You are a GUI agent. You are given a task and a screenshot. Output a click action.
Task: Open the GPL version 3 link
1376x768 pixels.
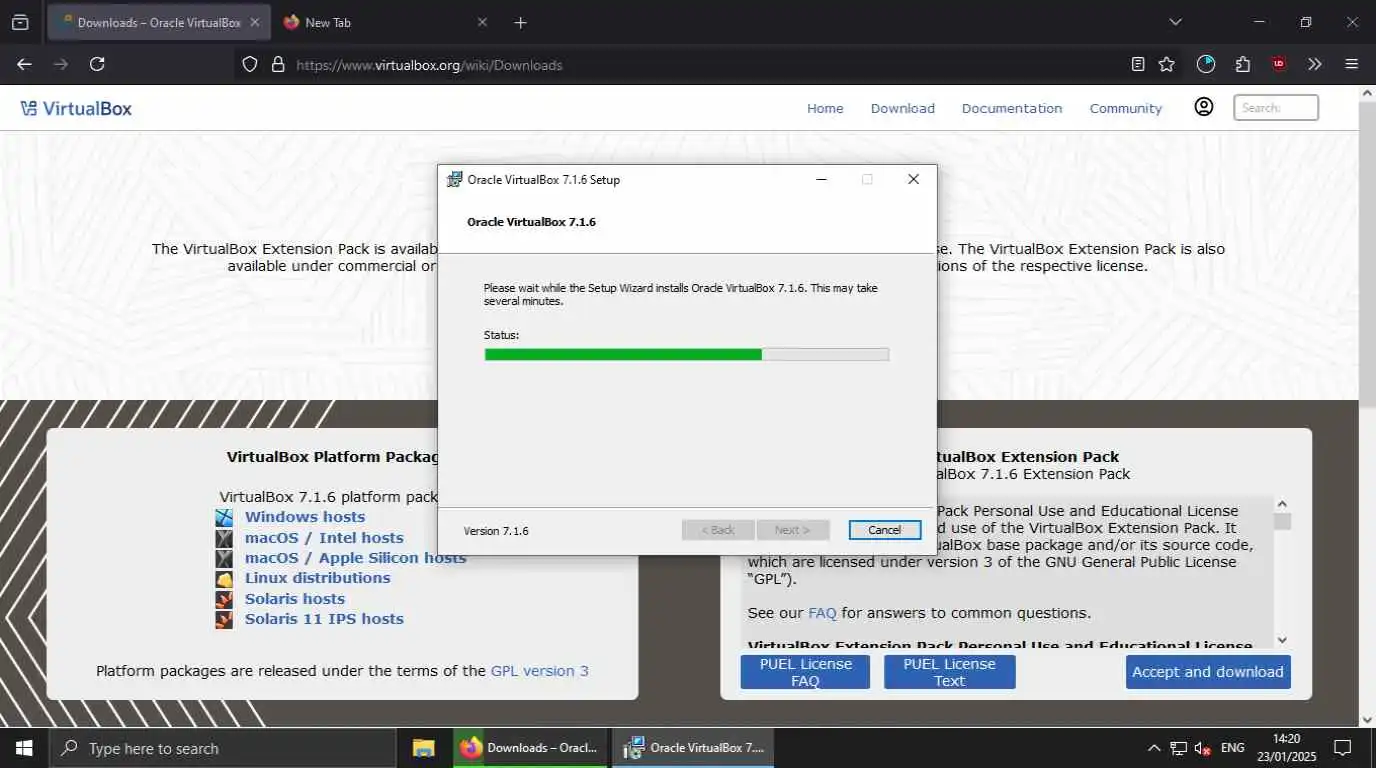click(x=540, y=671)
